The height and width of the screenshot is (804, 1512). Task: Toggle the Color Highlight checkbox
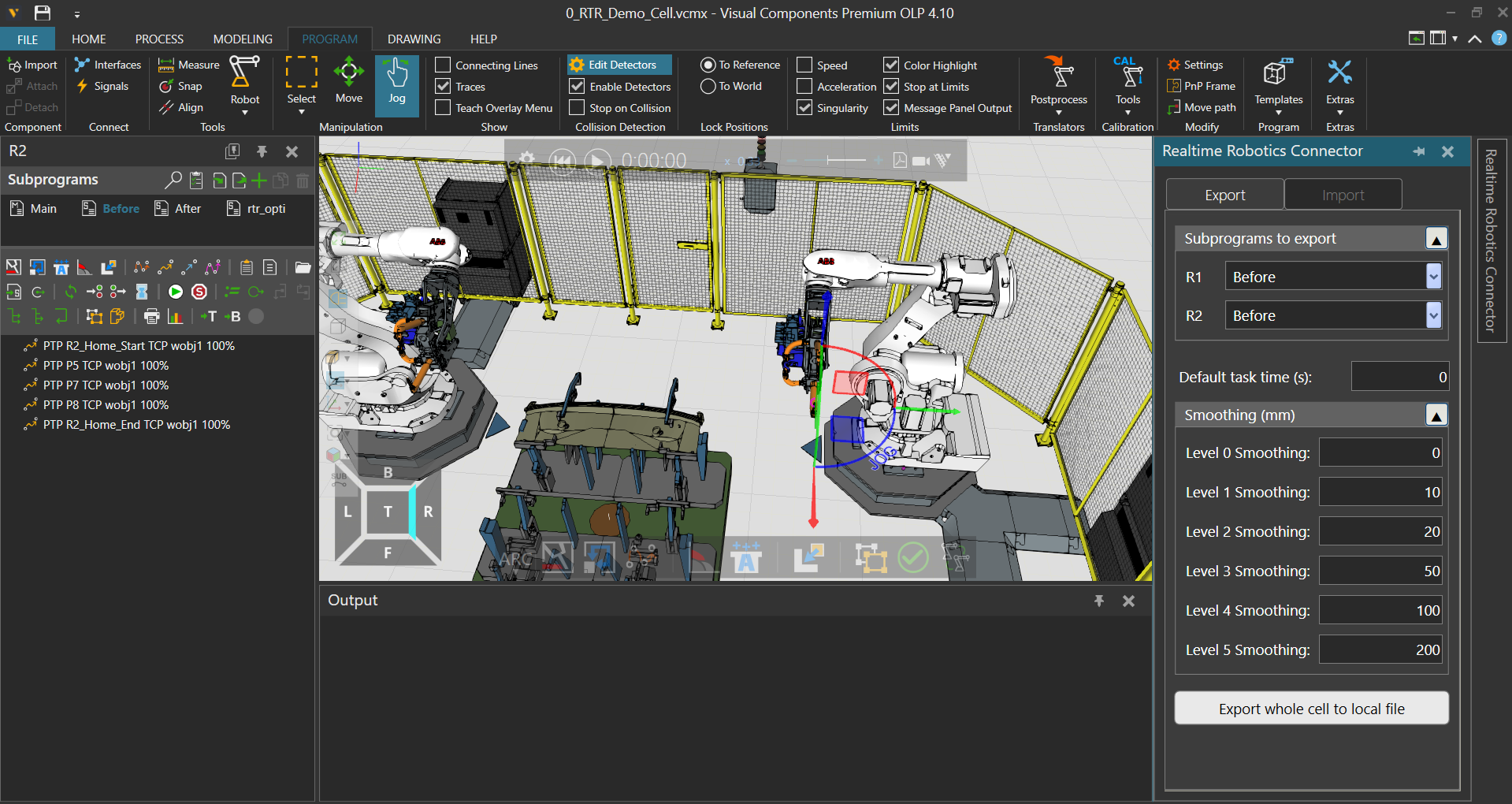(x=891, y=65)
